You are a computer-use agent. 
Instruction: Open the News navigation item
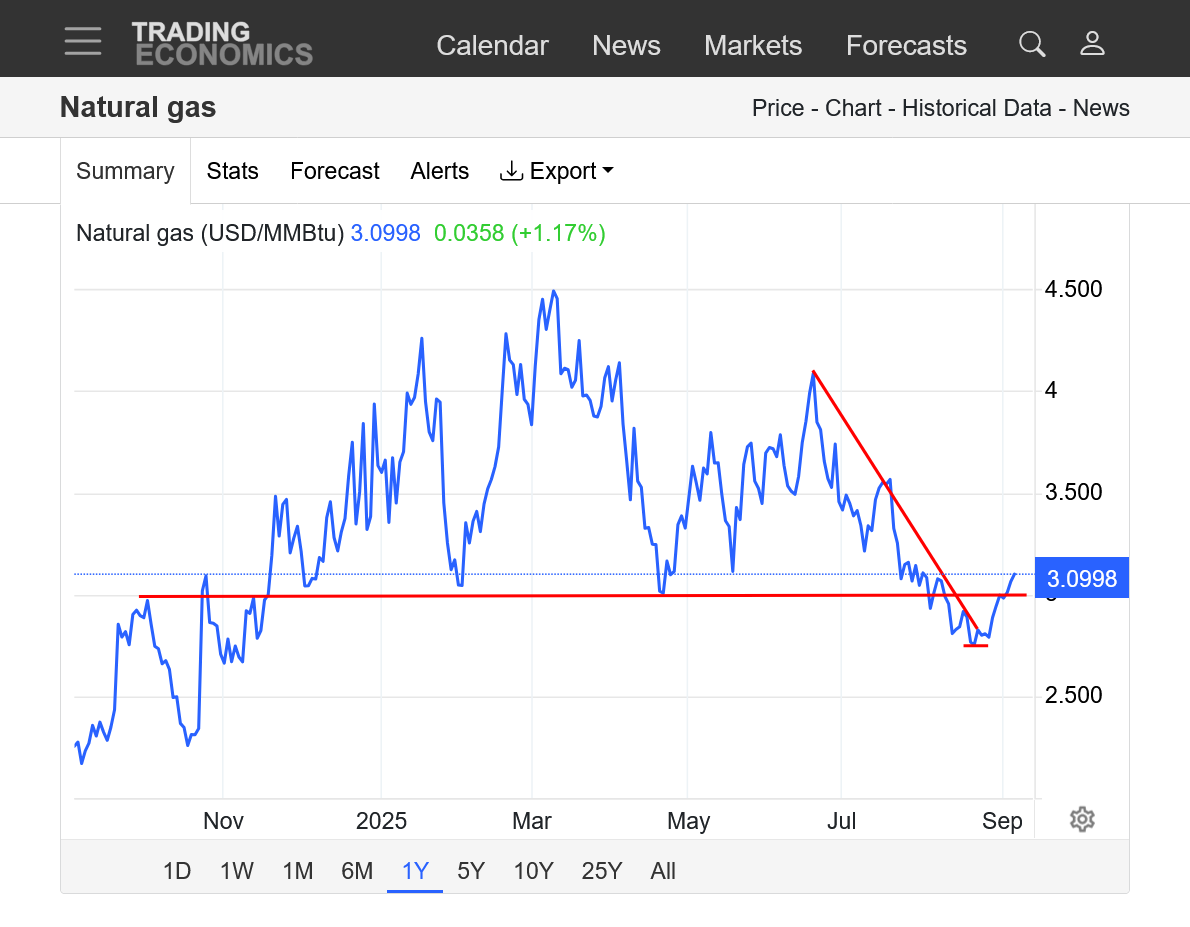(x=626, y=46)
